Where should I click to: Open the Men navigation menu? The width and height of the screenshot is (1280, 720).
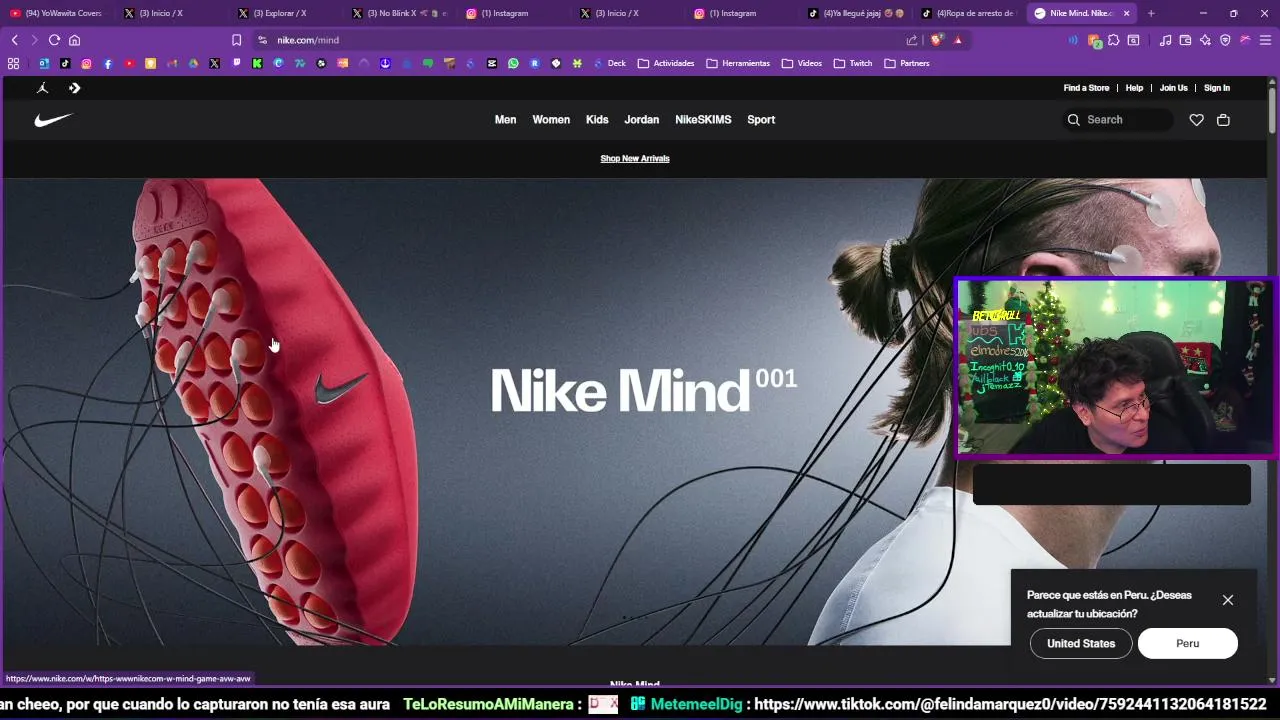pyautogui.click(x=505, y=120)
